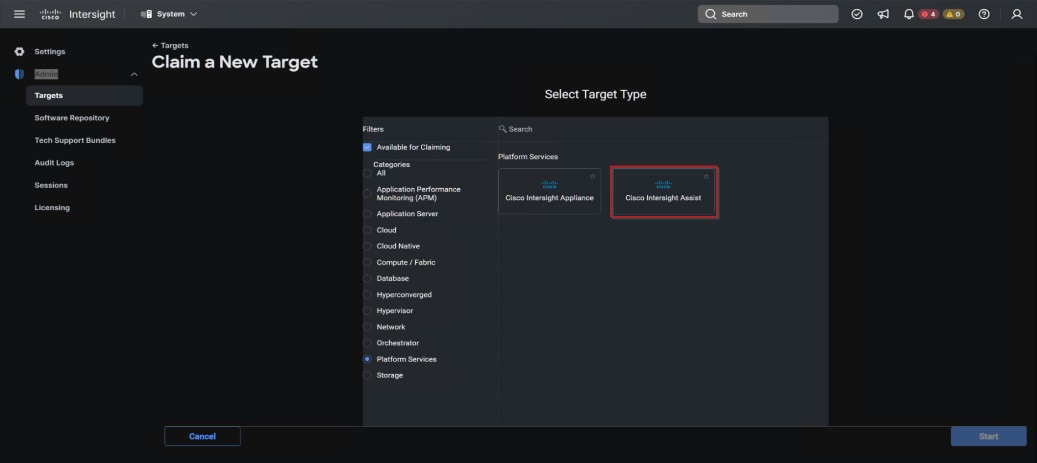Click the Cancel button
Viewport: 1037px width, 463px height.
point(202,436)
